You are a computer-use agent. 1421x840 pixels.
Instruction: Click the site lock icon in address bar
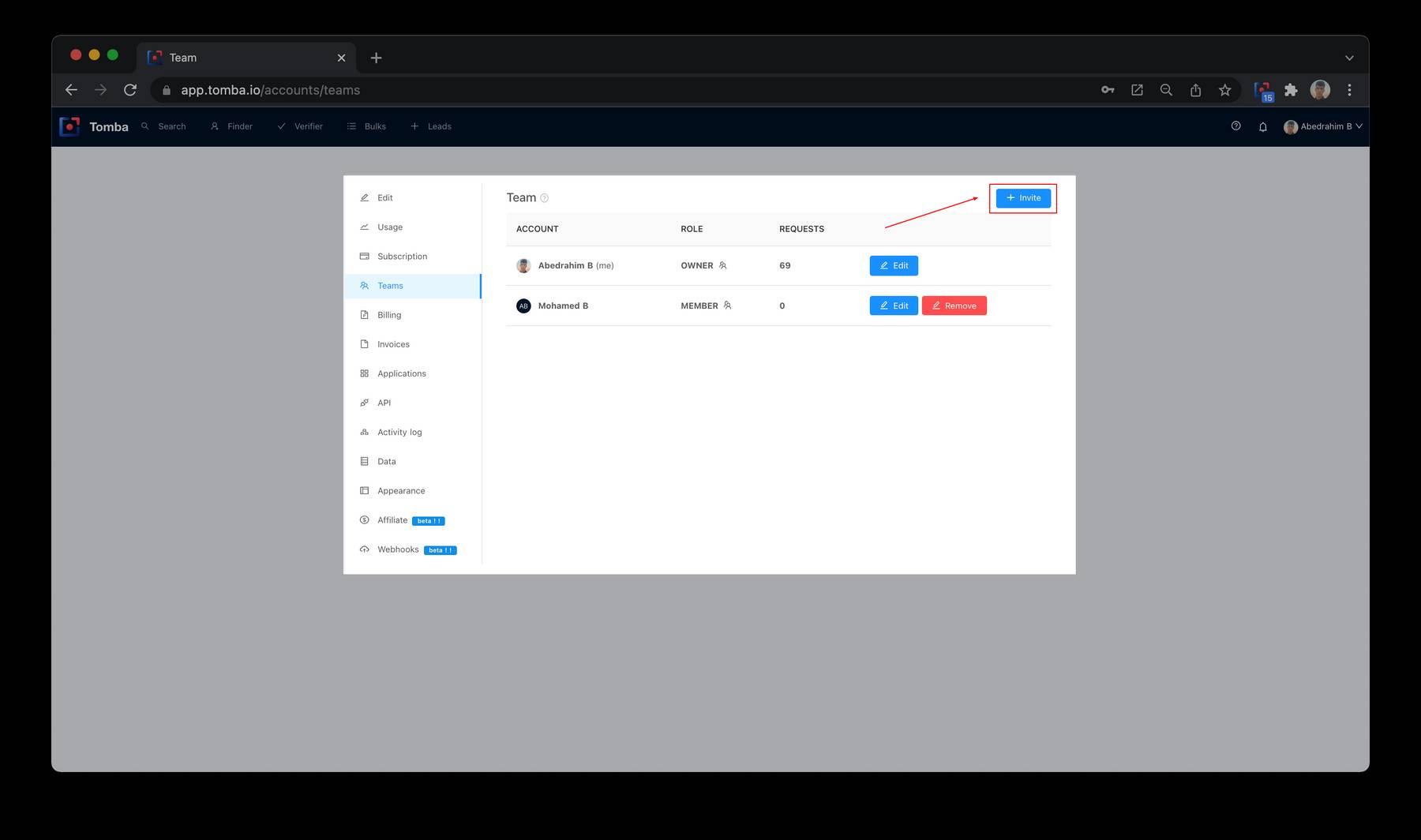[166, 91]
